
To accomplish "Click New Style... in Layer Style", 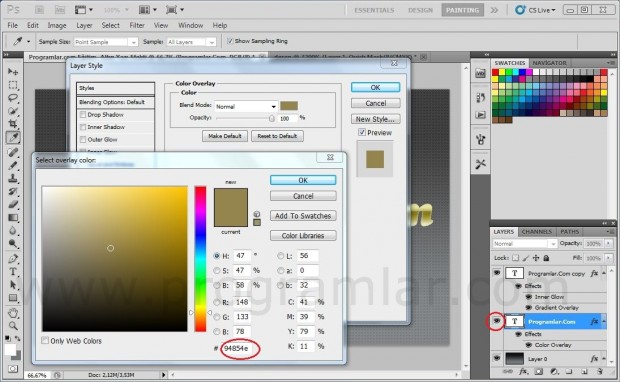I will (375, 119).
